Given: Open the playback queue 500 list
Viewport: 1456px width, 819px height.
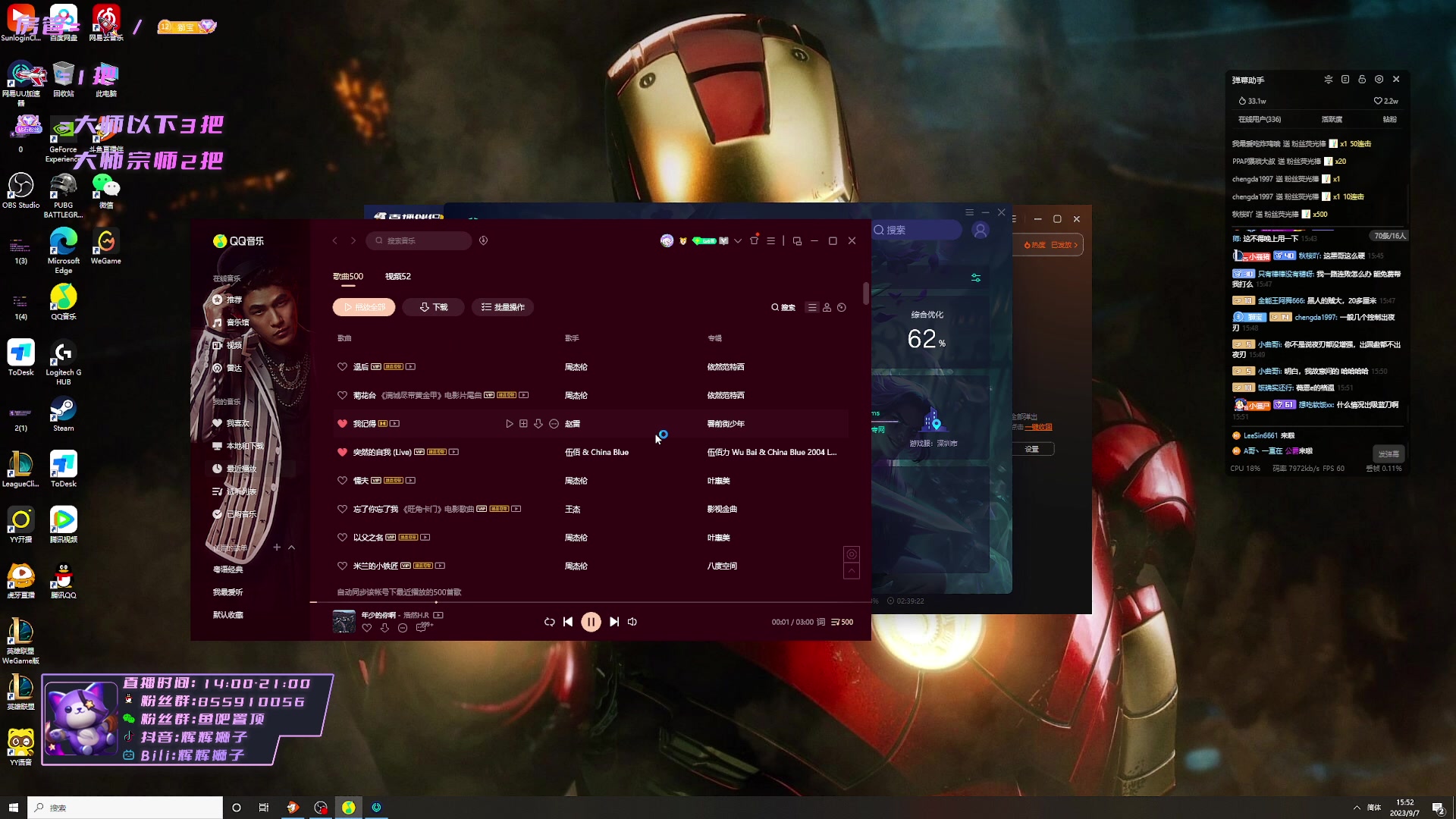Looking at the screenshot, I should (842, 622).
